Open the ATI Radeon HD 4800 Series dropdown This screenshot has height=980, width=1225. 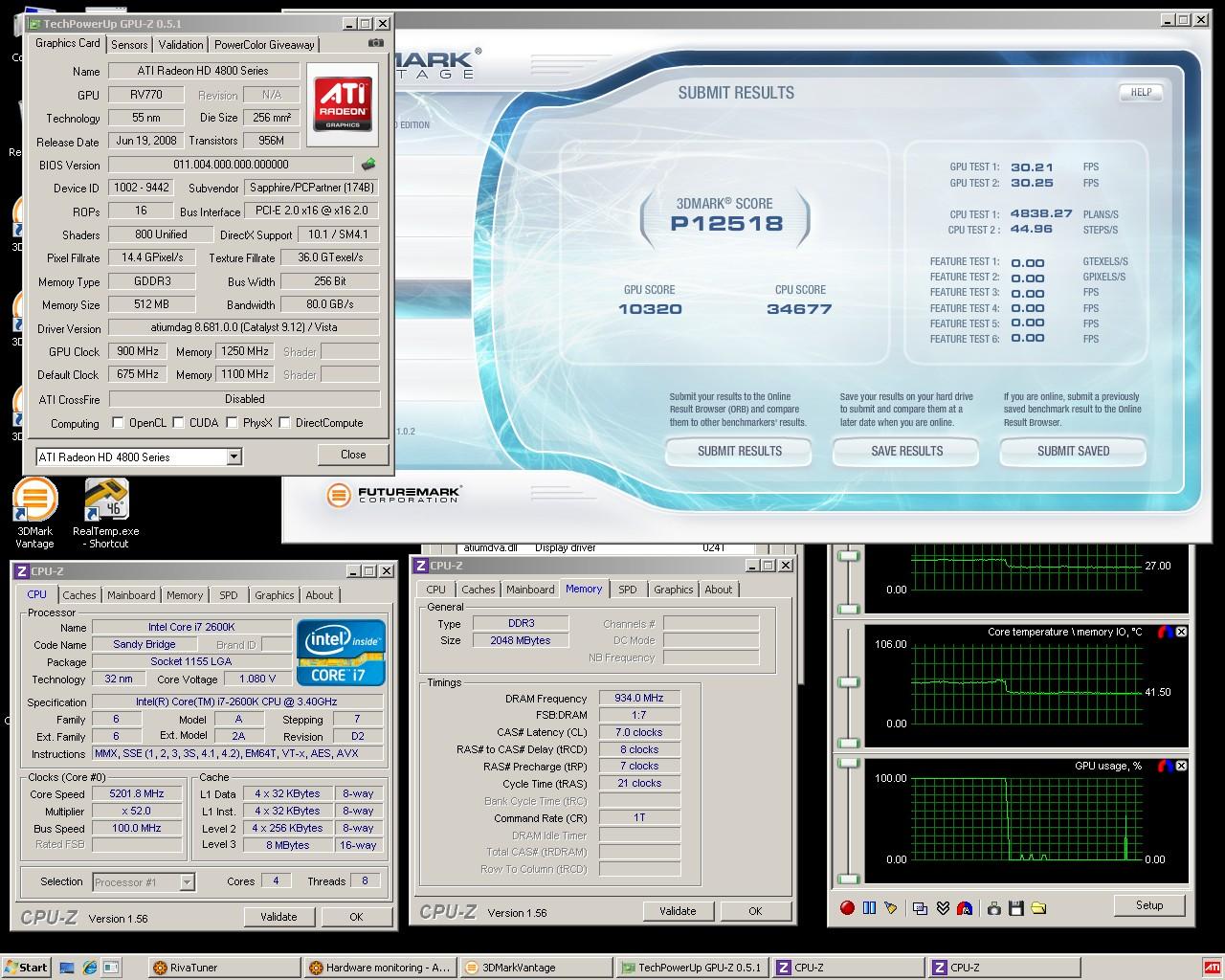click(x=234, y=457)
